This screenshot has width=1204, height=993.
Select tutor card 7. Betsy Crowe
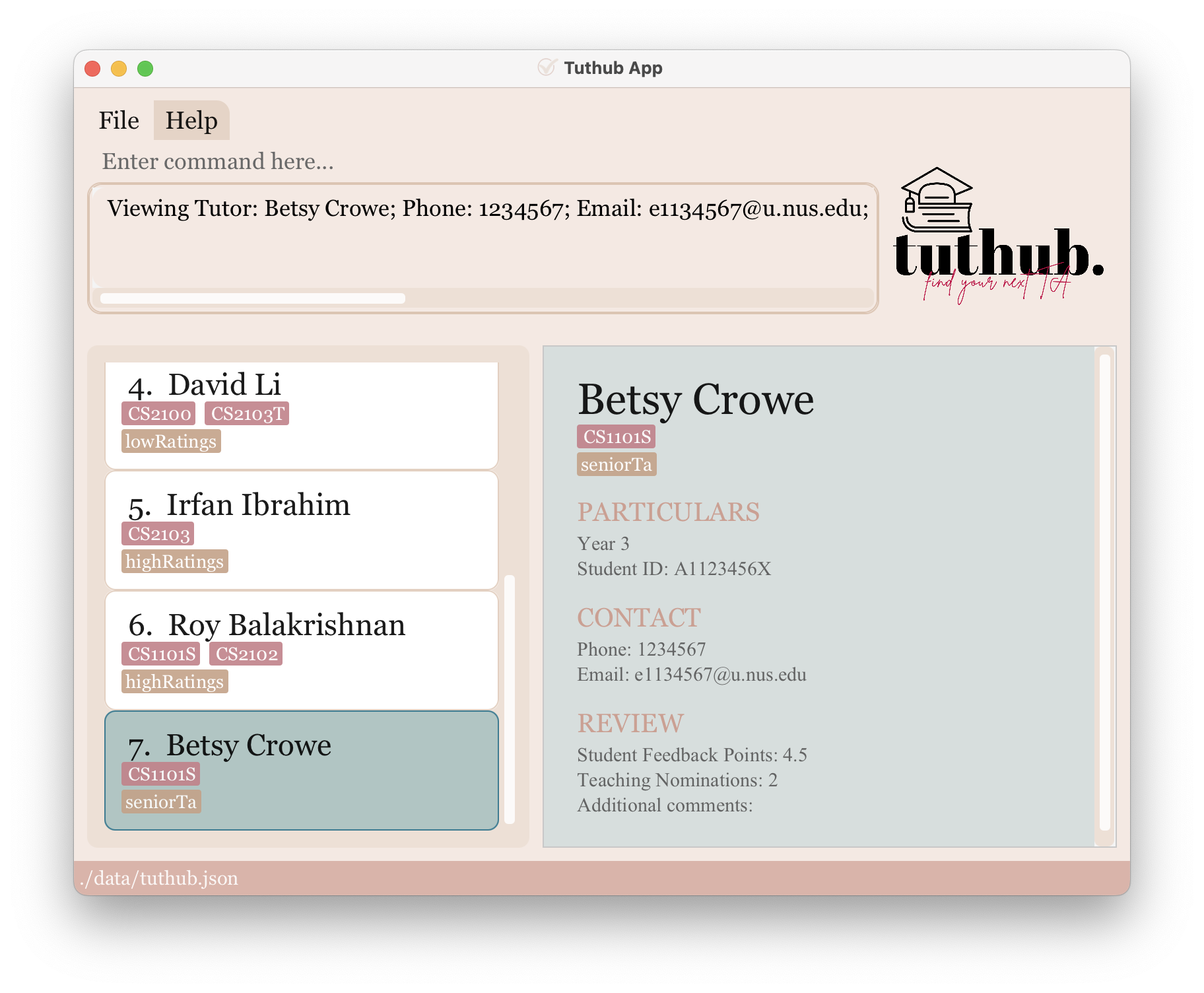[x=302, y=770]
